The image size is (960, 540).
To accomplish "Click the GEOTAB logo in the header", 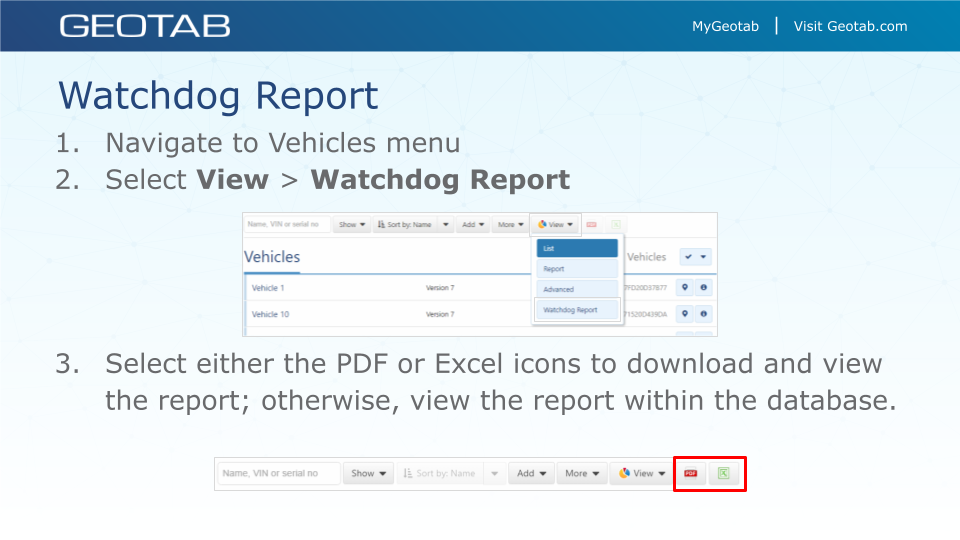I will [x=144, y=26].
